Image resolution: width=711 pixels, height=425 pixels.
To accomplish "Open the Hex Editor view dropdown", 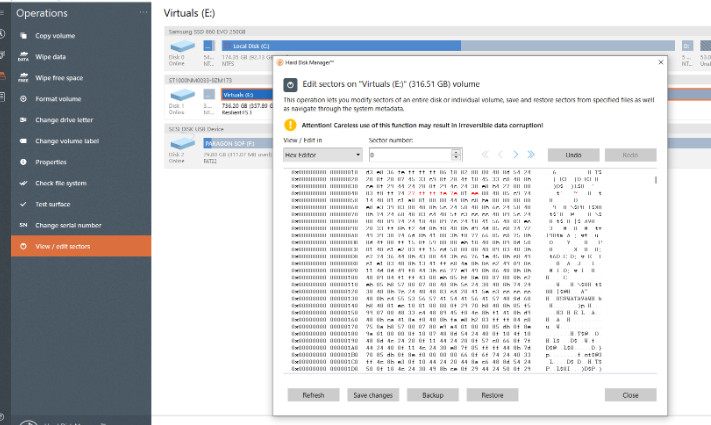I will coord(322,155).
